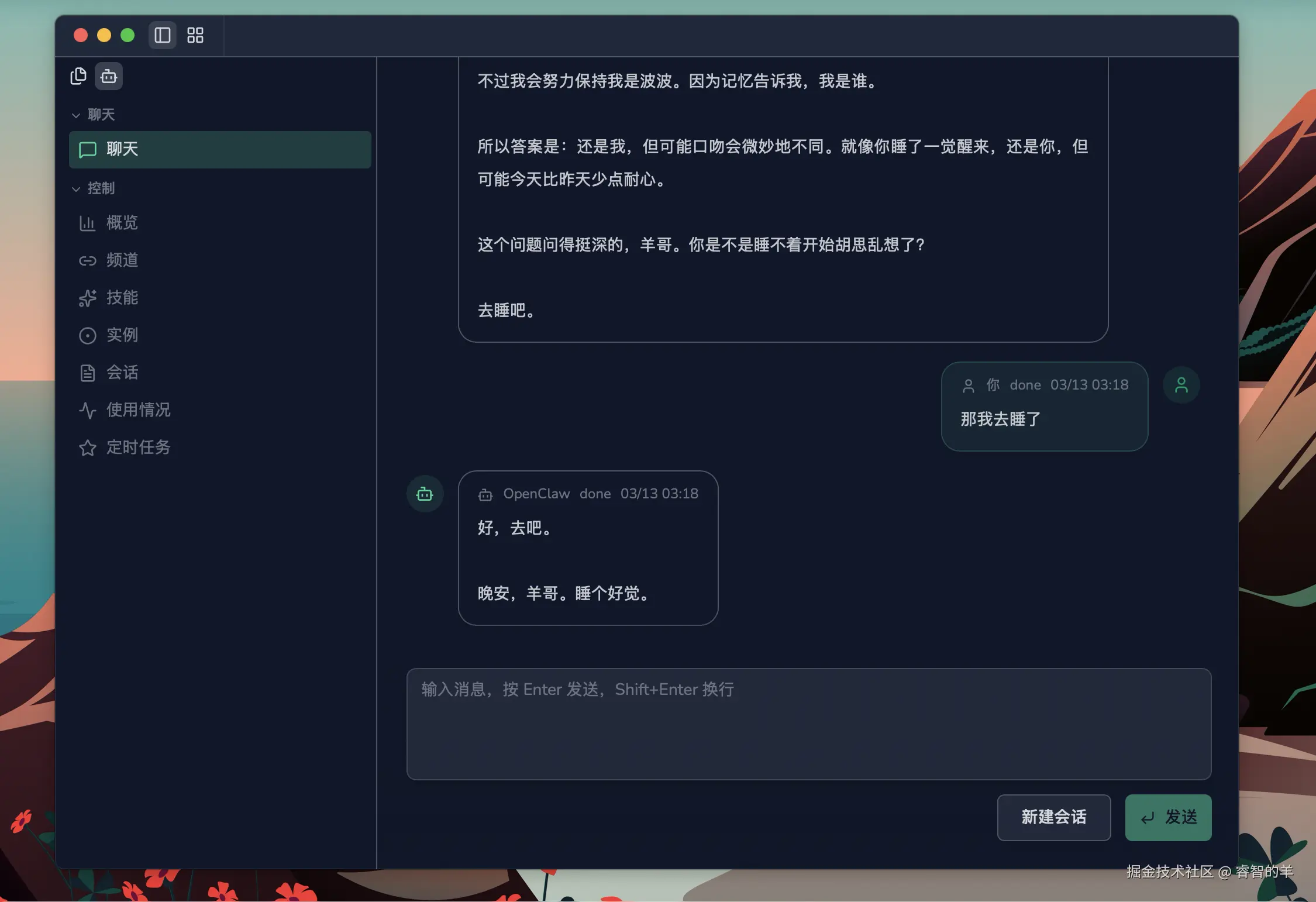Toggle the sidebar panel visibility

coord(161,35)
